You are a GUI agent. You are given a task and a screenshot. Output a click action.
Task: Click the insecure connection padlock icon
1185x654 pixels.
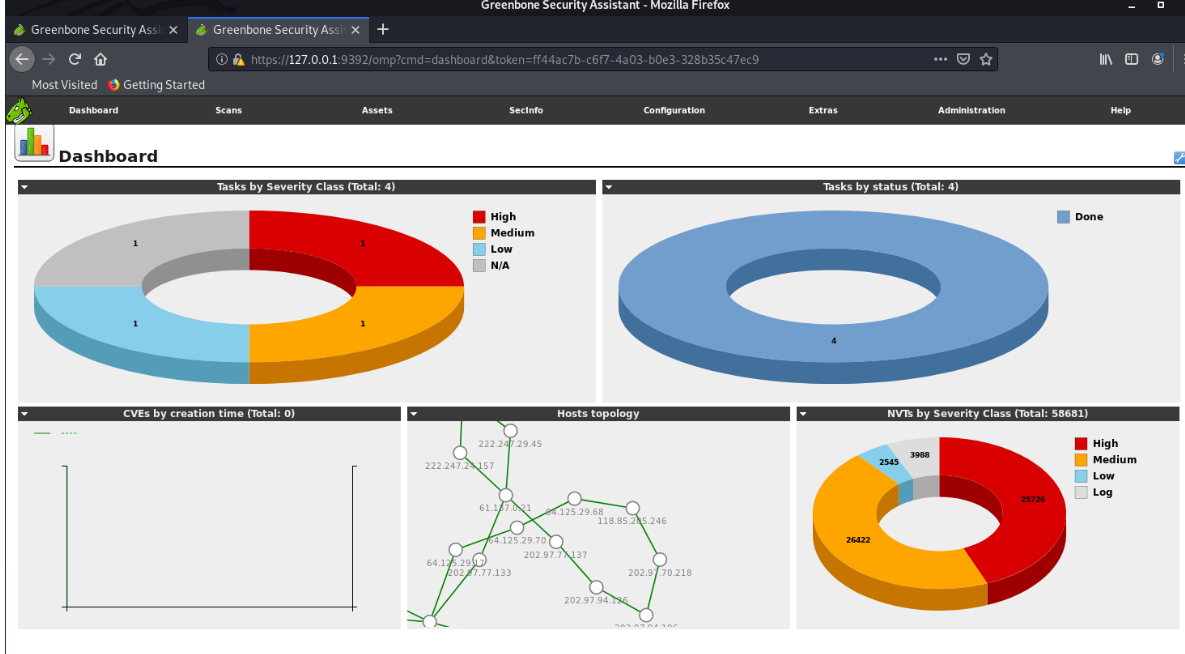click(x=239, y=59)
